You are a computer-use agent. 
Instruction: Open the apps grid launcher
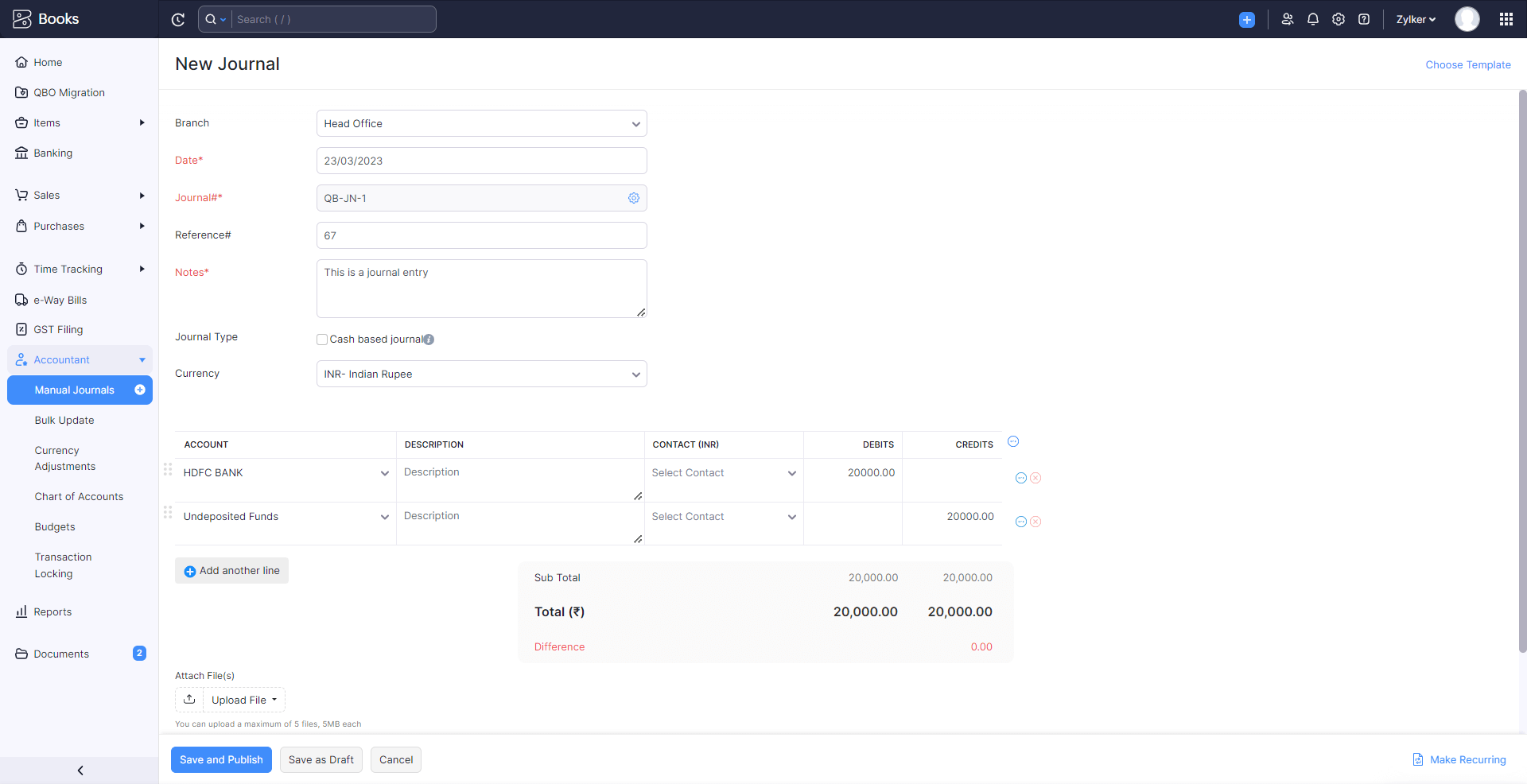(1506, 20)
